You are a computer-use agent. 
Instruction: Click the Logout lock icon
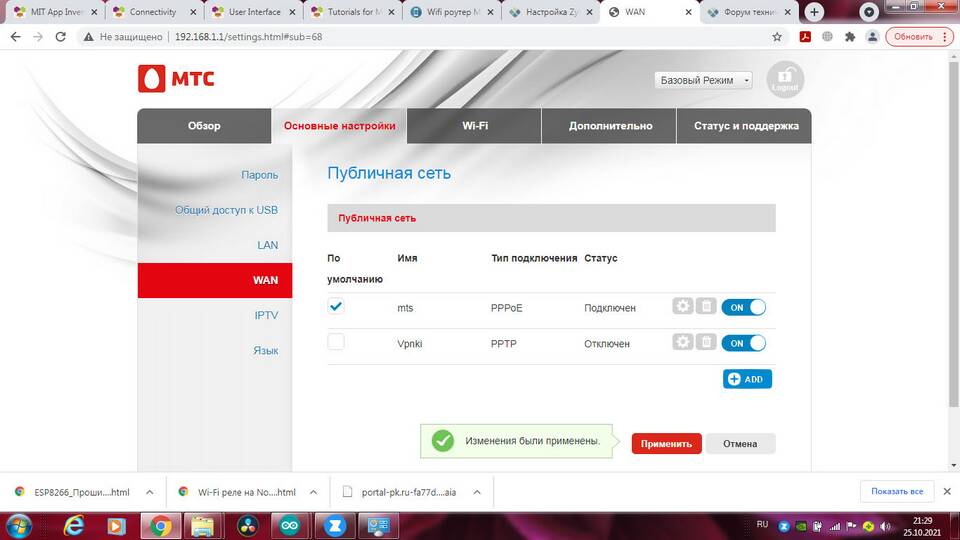point(785,79)
